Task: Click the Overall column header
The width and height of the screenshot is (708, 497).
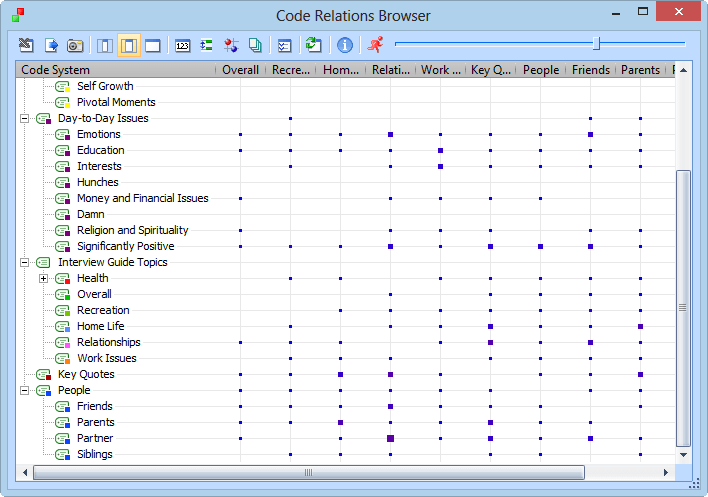Action: 240,70
